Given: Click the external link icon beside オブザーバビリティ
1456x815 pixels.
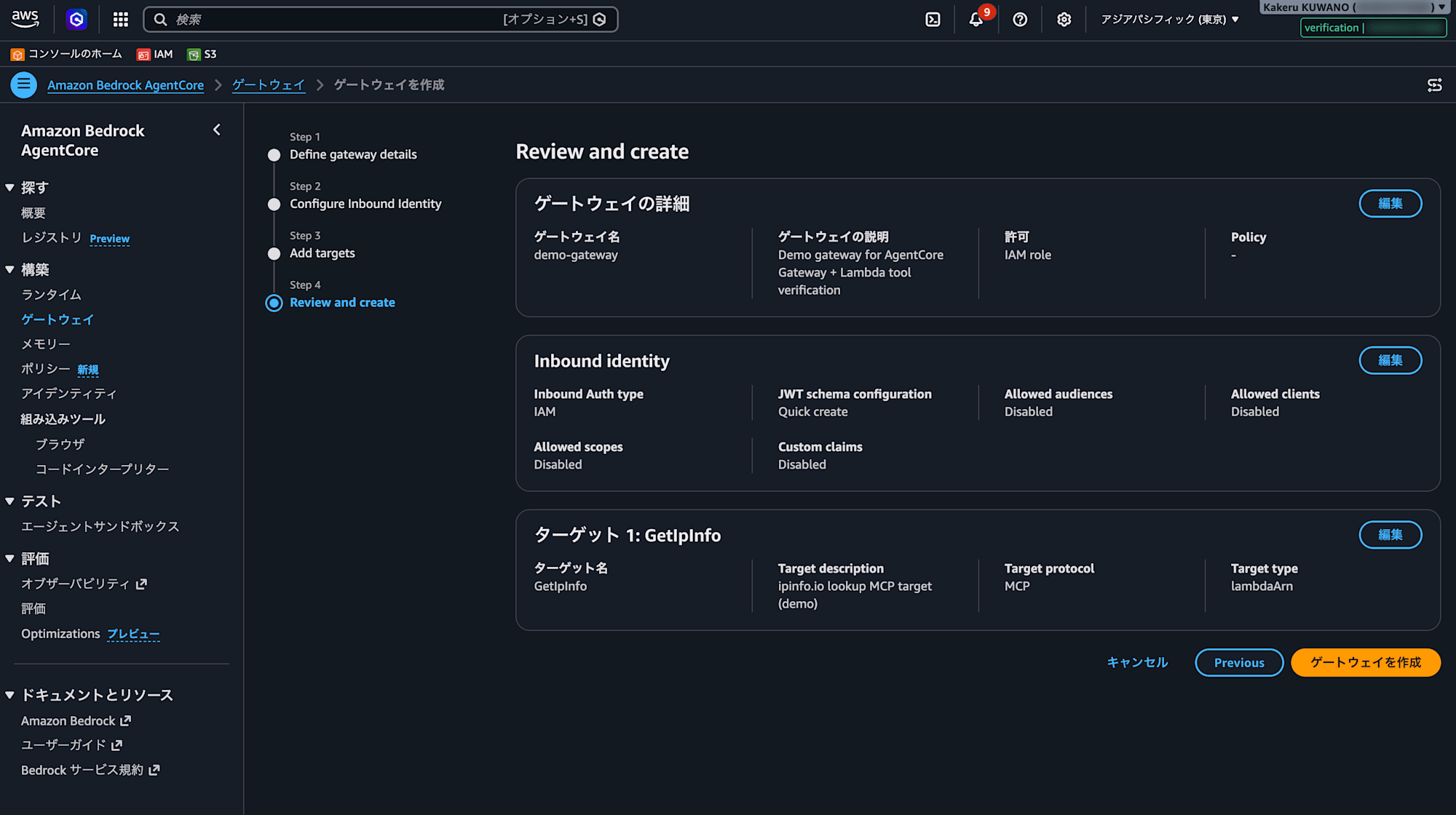Looking at the screenshot, I should click(x=141, y=584).
